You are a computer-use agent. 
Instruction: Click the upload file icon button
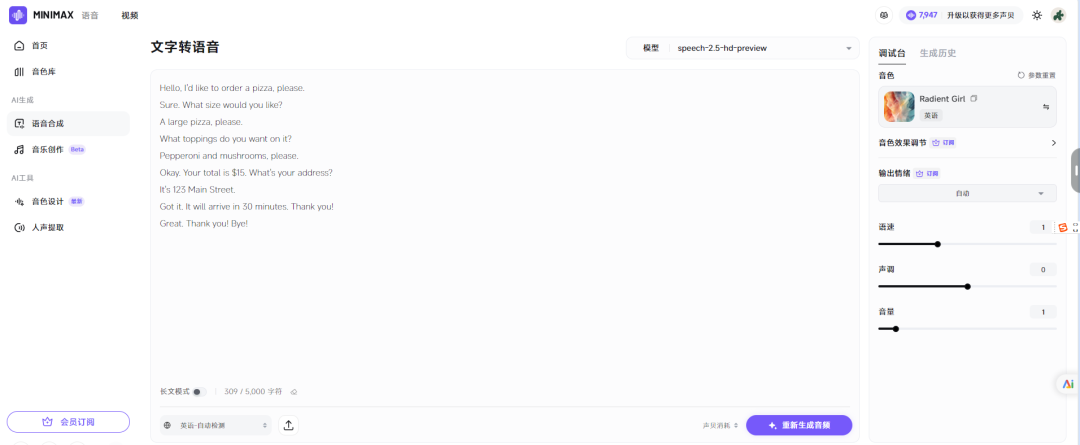click(x=289, y=425)
